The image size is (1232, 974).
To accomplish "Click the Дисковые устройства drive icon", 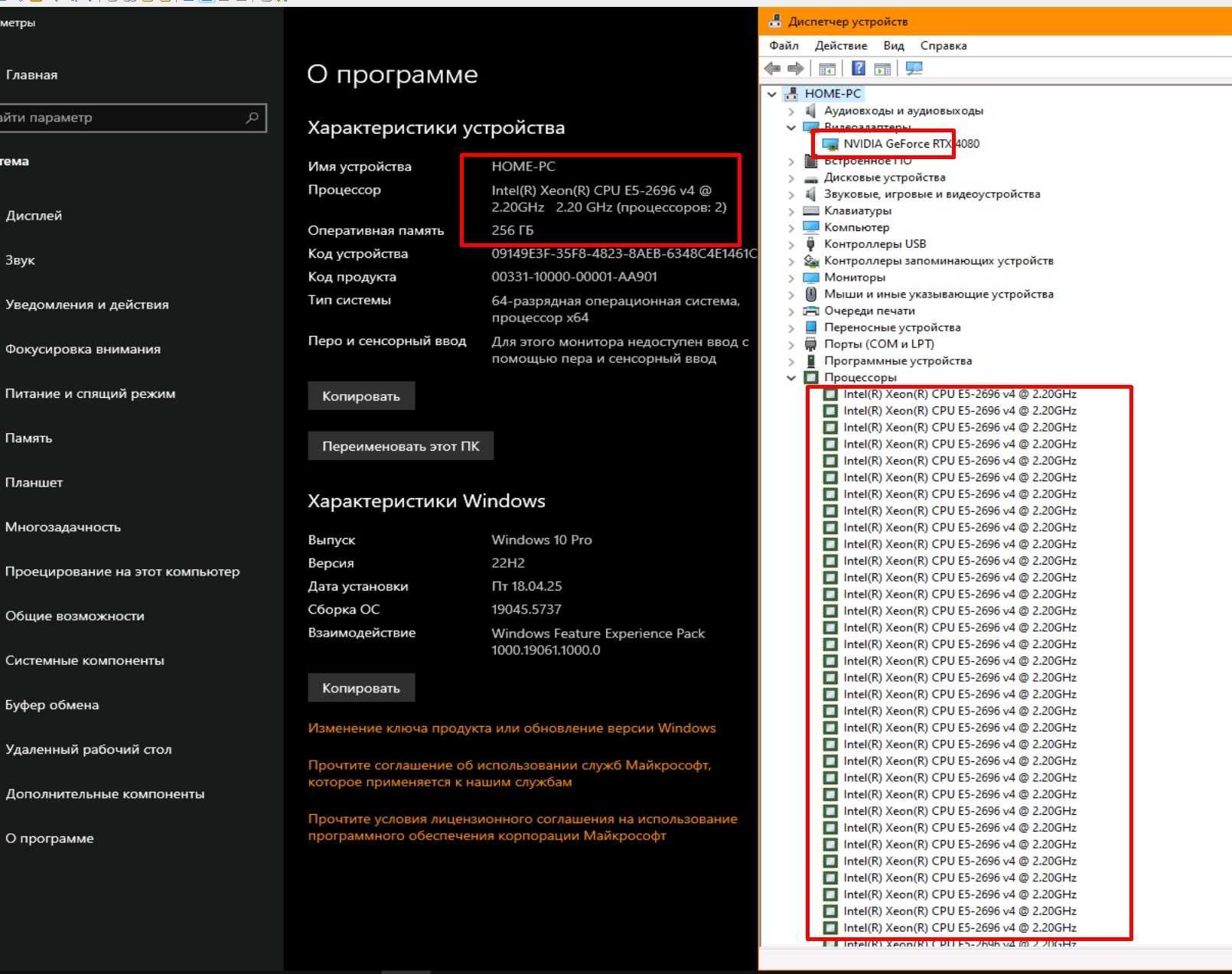I will pos(811,178).
